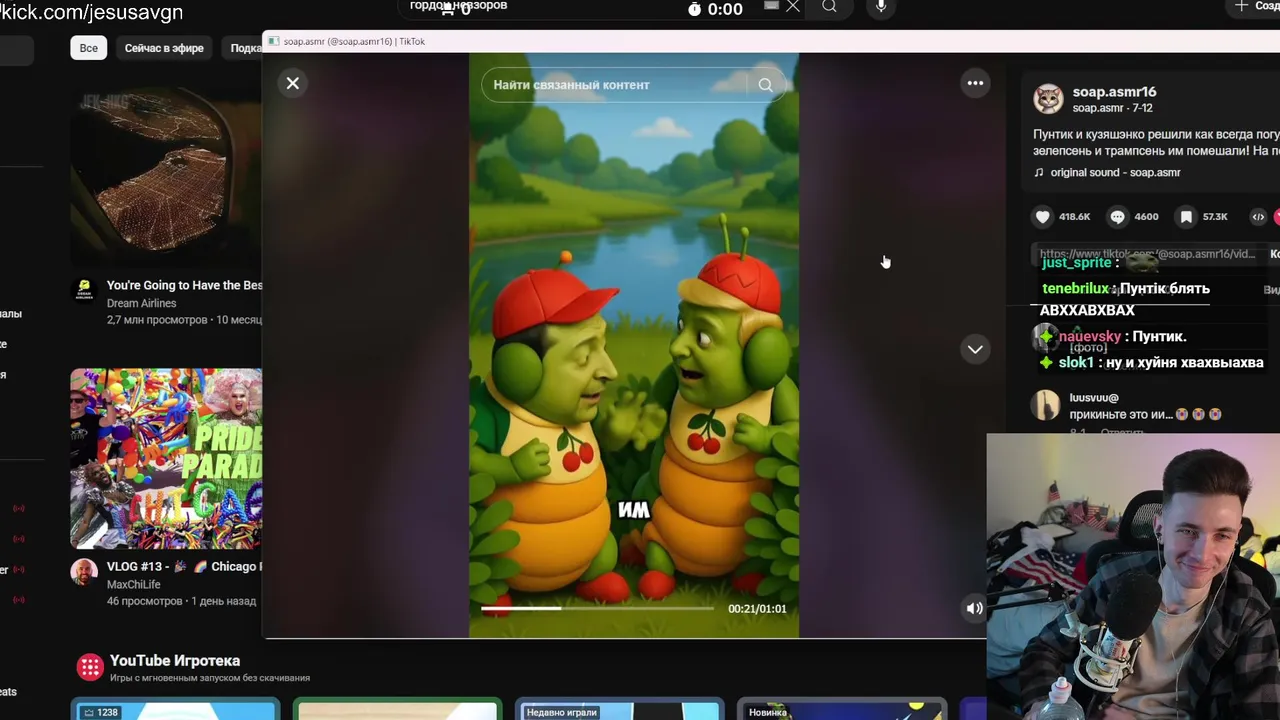Click the 'gordon nevzorov' text in the YouTube search box
The height and width of the screenshot is (720, 1280).
[x=458, y=6]
